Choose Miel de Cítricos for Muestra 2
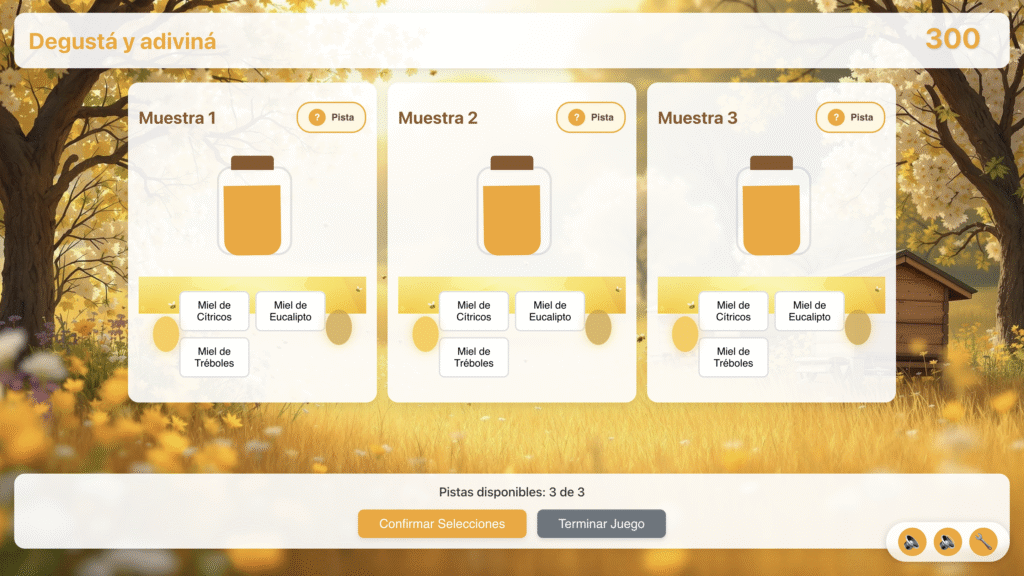Image resolution: width=1024 pixels, height=576 pixels. (x=474, y=311)
